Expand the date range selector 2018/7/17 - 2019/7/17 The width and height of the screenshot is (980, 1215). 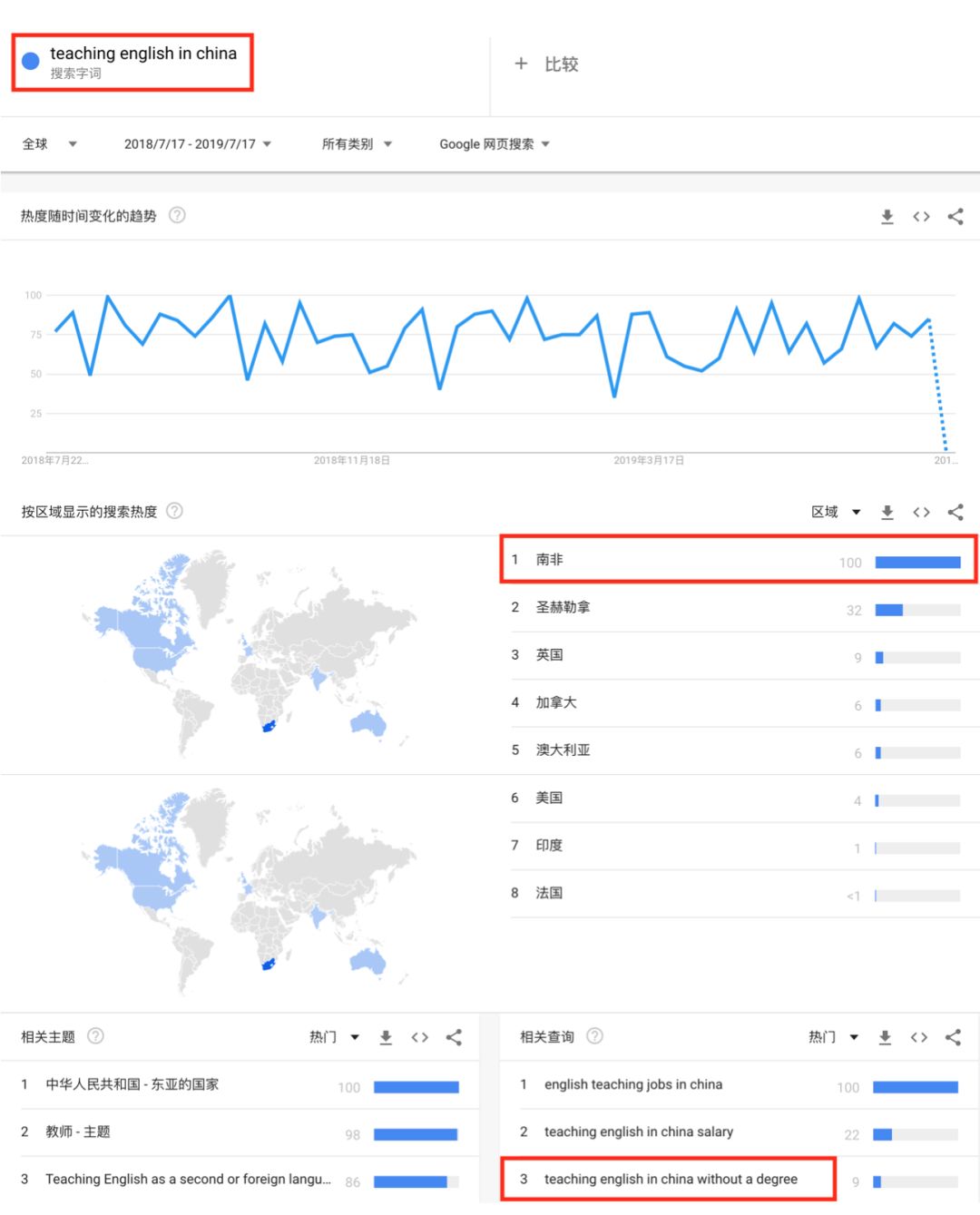click(x=196, y=143)
